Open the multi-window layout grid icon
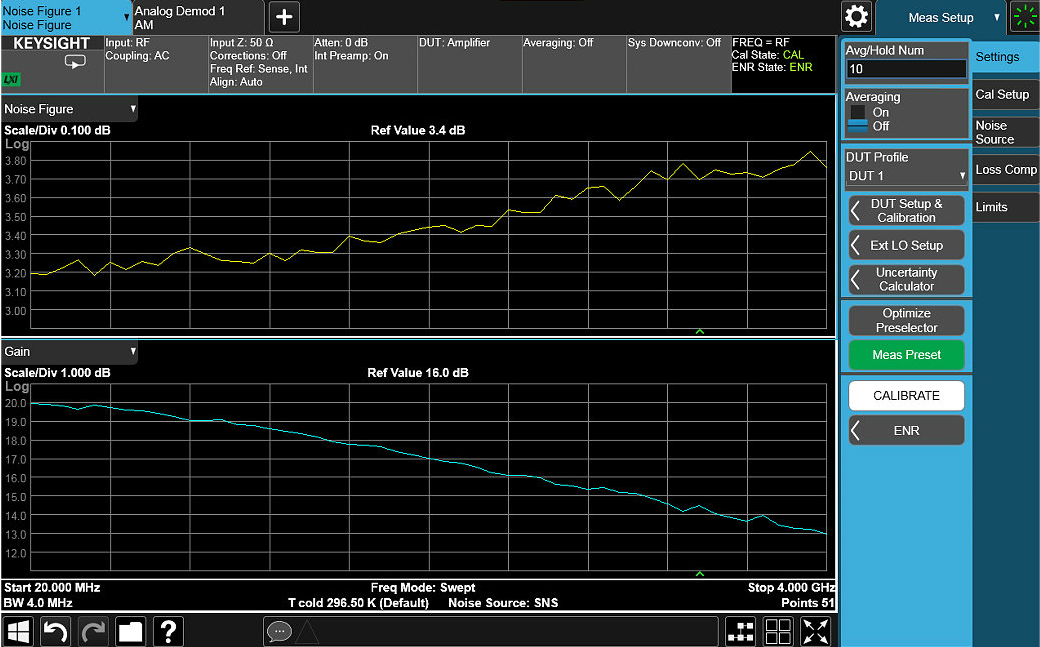The image size is (1040, 647). [x=778, y=631]
